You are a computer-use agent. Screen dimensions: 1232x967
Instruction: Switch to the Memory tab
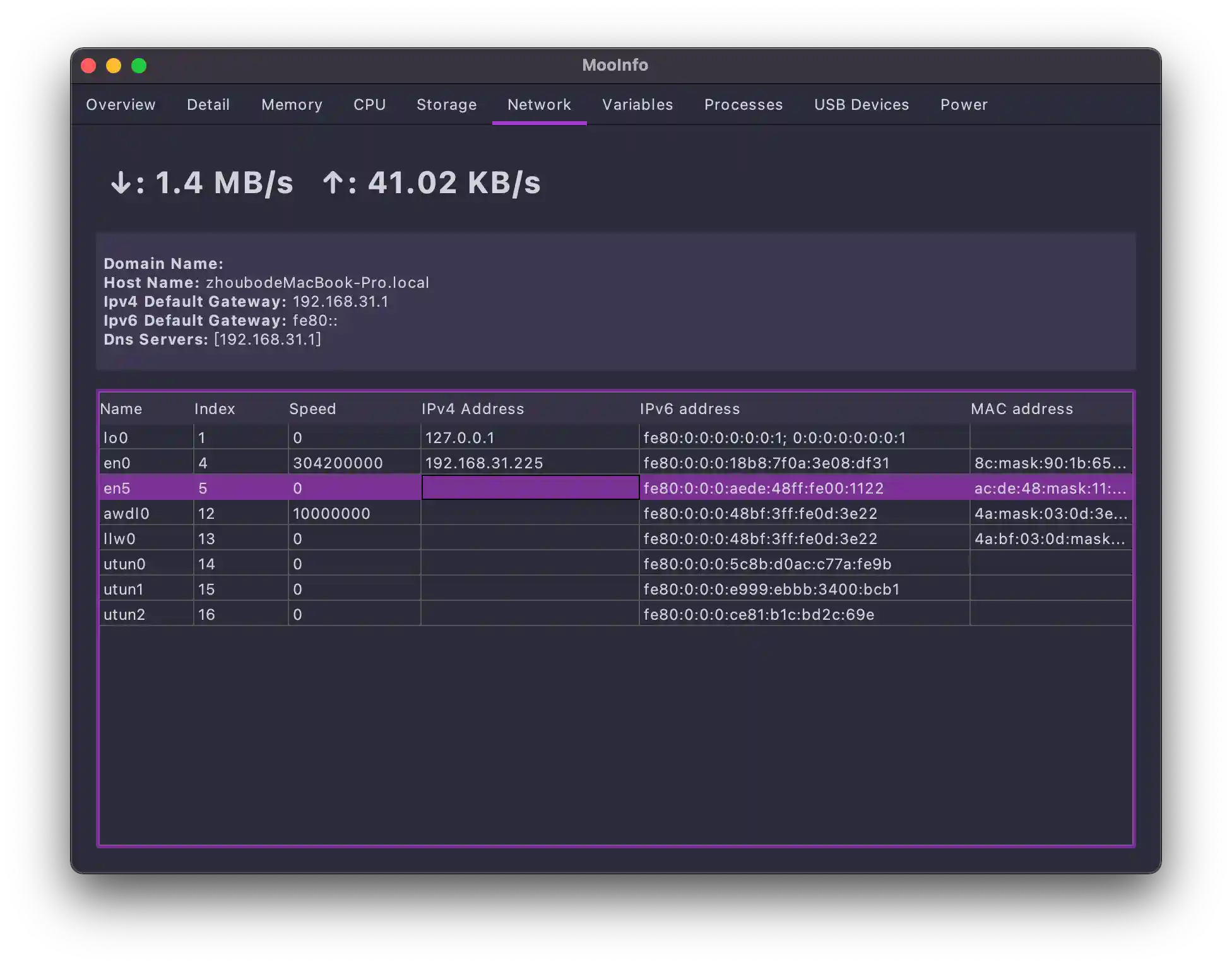click(x=291, y=105)
